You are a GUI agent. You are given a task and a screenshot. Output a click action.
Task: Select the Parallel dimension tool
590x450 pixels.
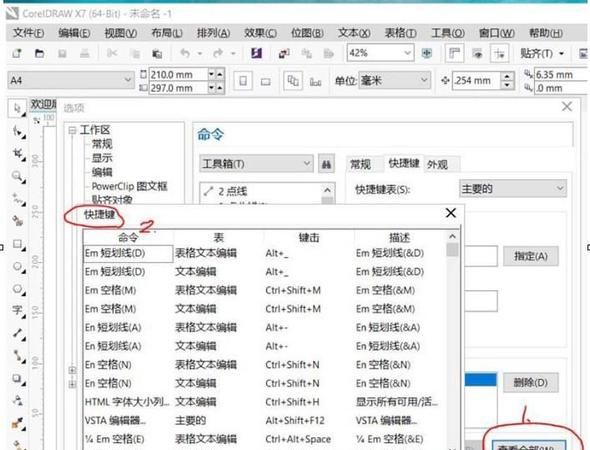coord(18,333)
